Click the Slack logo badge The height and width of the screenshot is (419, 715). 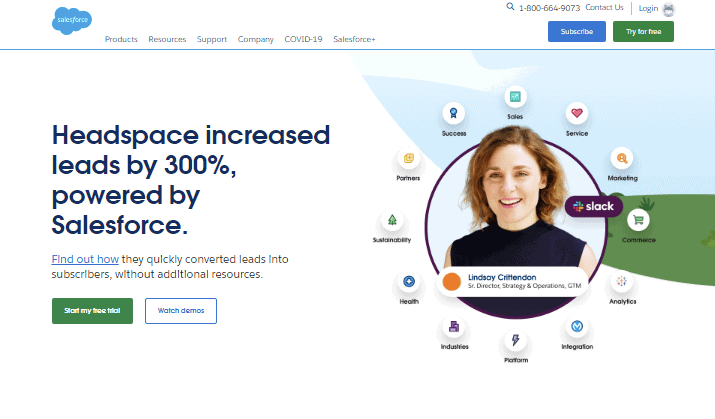pyautogui.click(x=594, y=206)
